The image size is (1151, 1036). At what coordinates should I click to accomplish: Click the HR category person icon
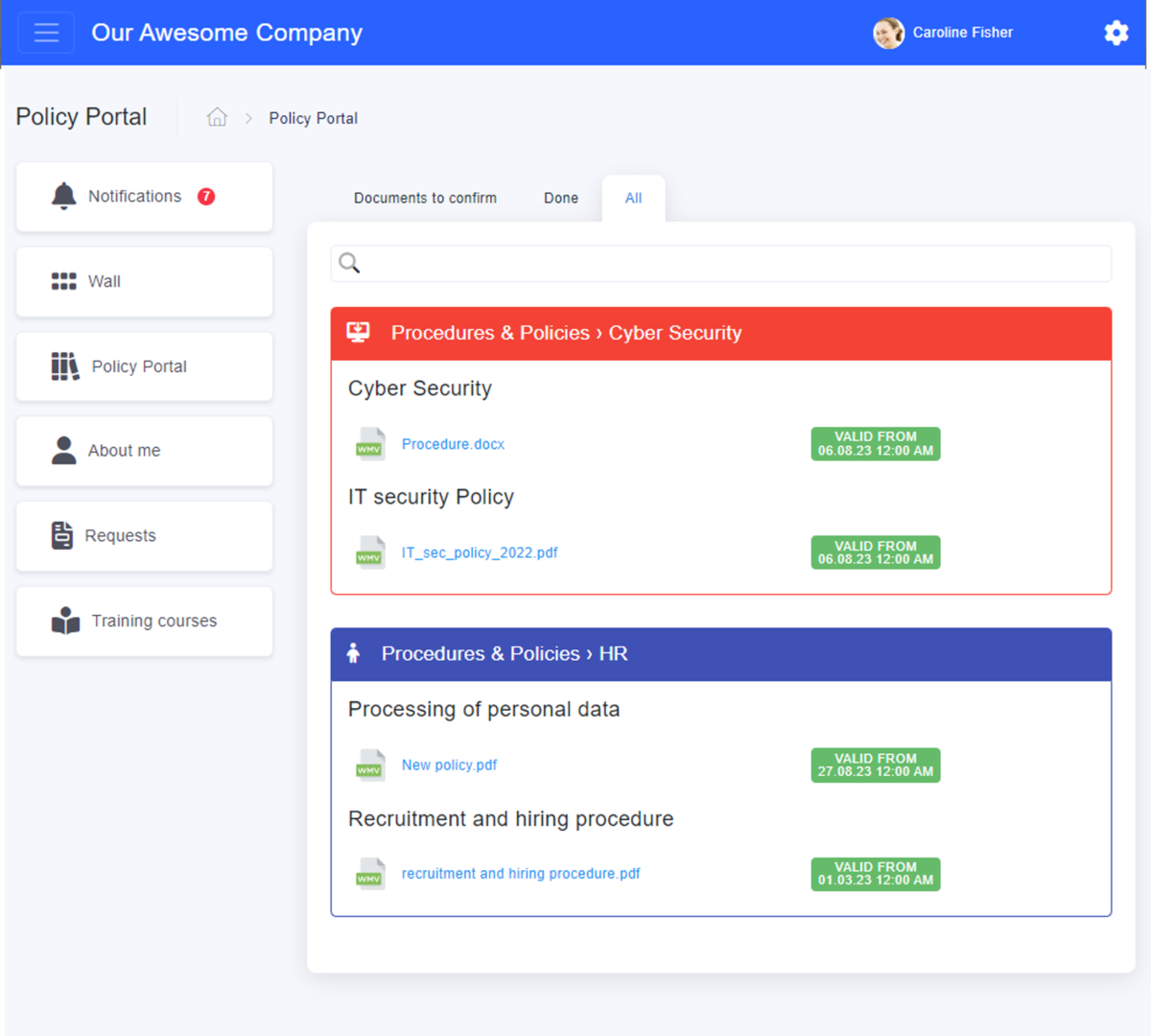coord(353,653)
